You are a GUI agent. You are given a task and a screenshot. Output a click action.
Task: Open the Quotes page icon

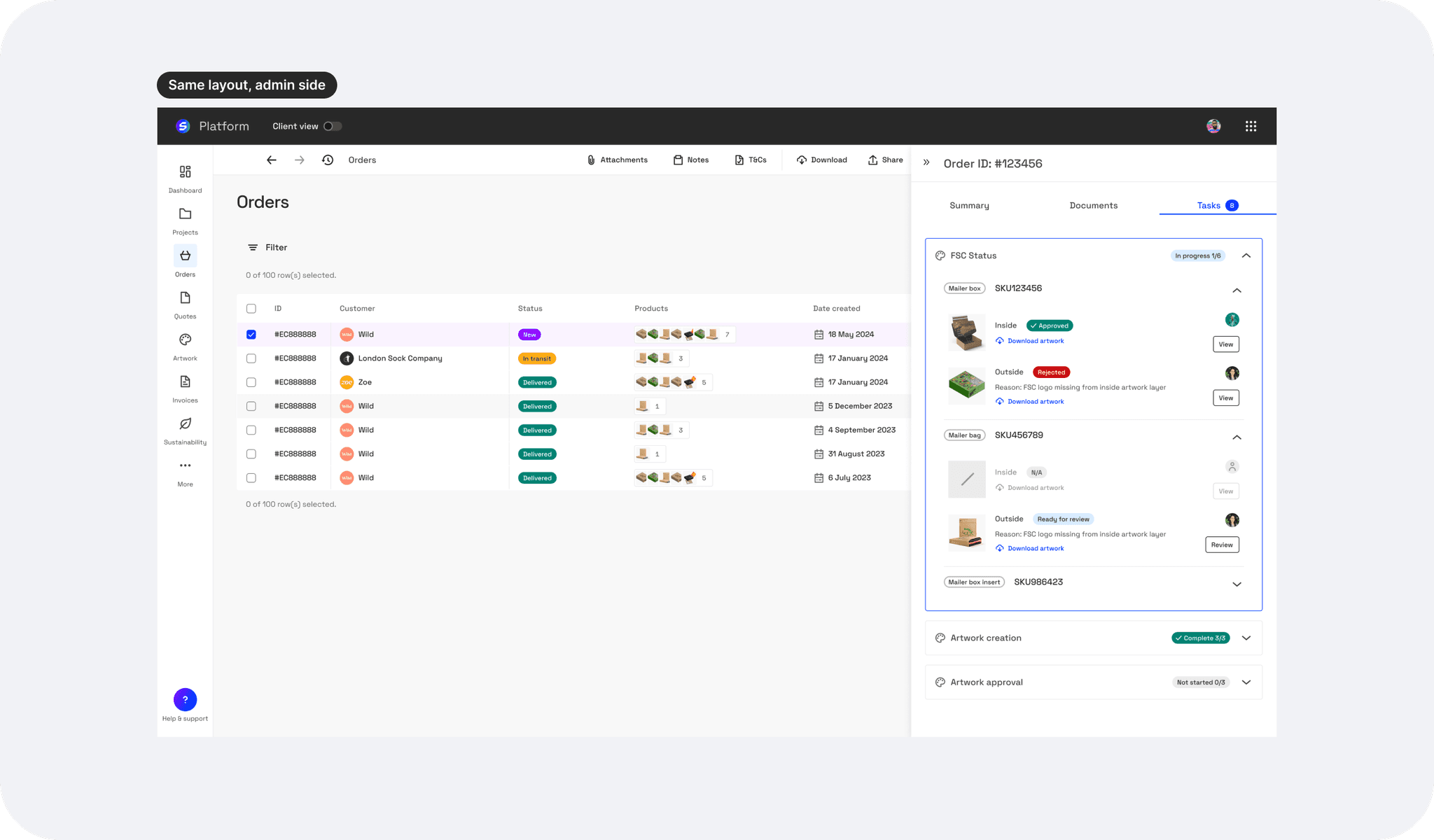[185, 298]
